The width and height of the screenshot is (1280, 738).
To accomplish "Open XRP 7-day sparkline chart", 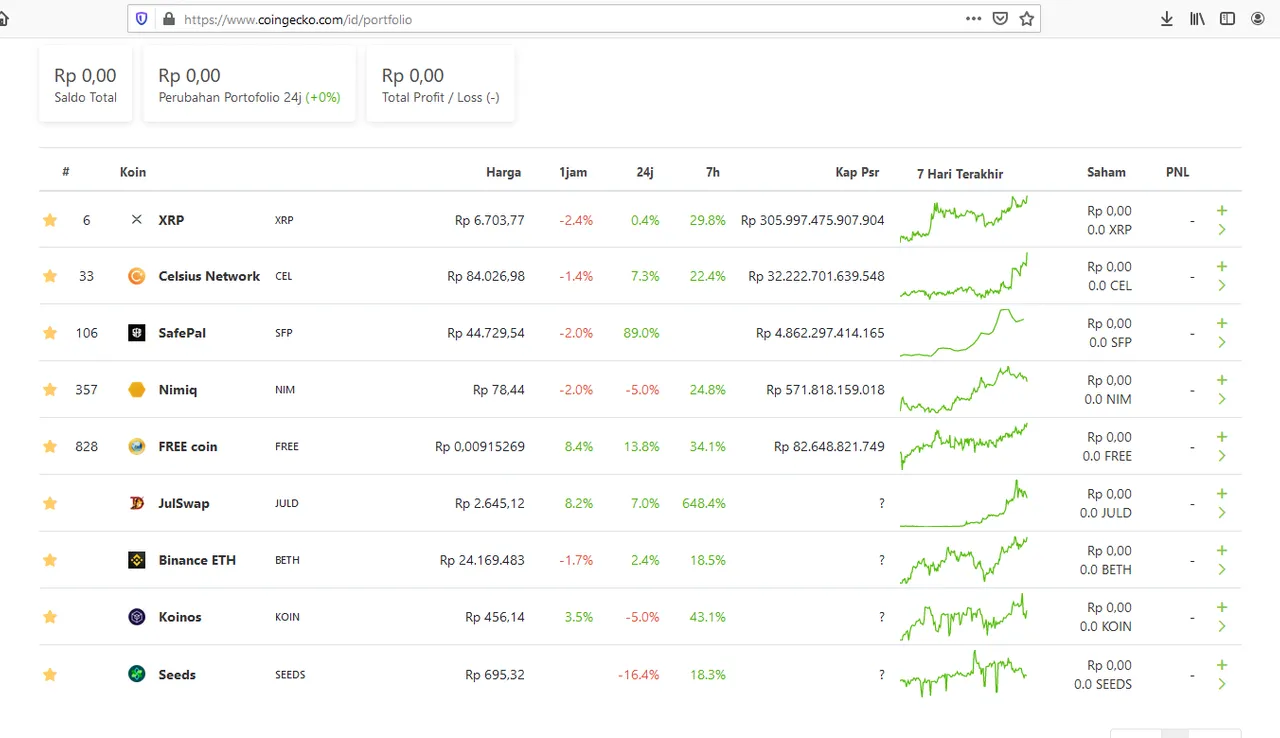I will click(x=964, y=219).
